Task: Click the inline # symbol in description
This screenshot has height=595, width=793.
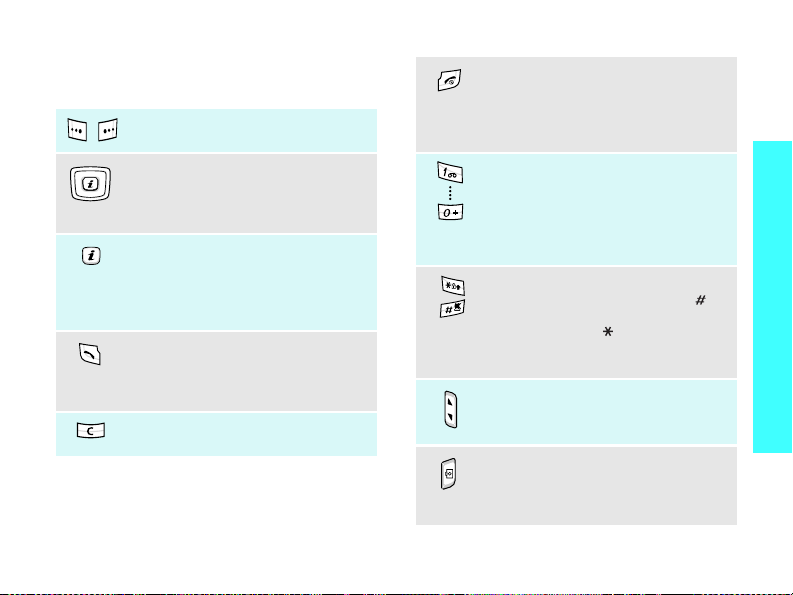Action: [700, 300]
